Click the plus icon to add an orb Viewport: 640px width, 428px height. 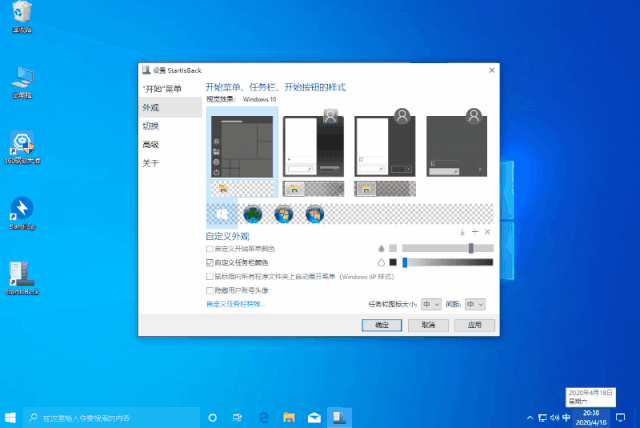point(475,232)
